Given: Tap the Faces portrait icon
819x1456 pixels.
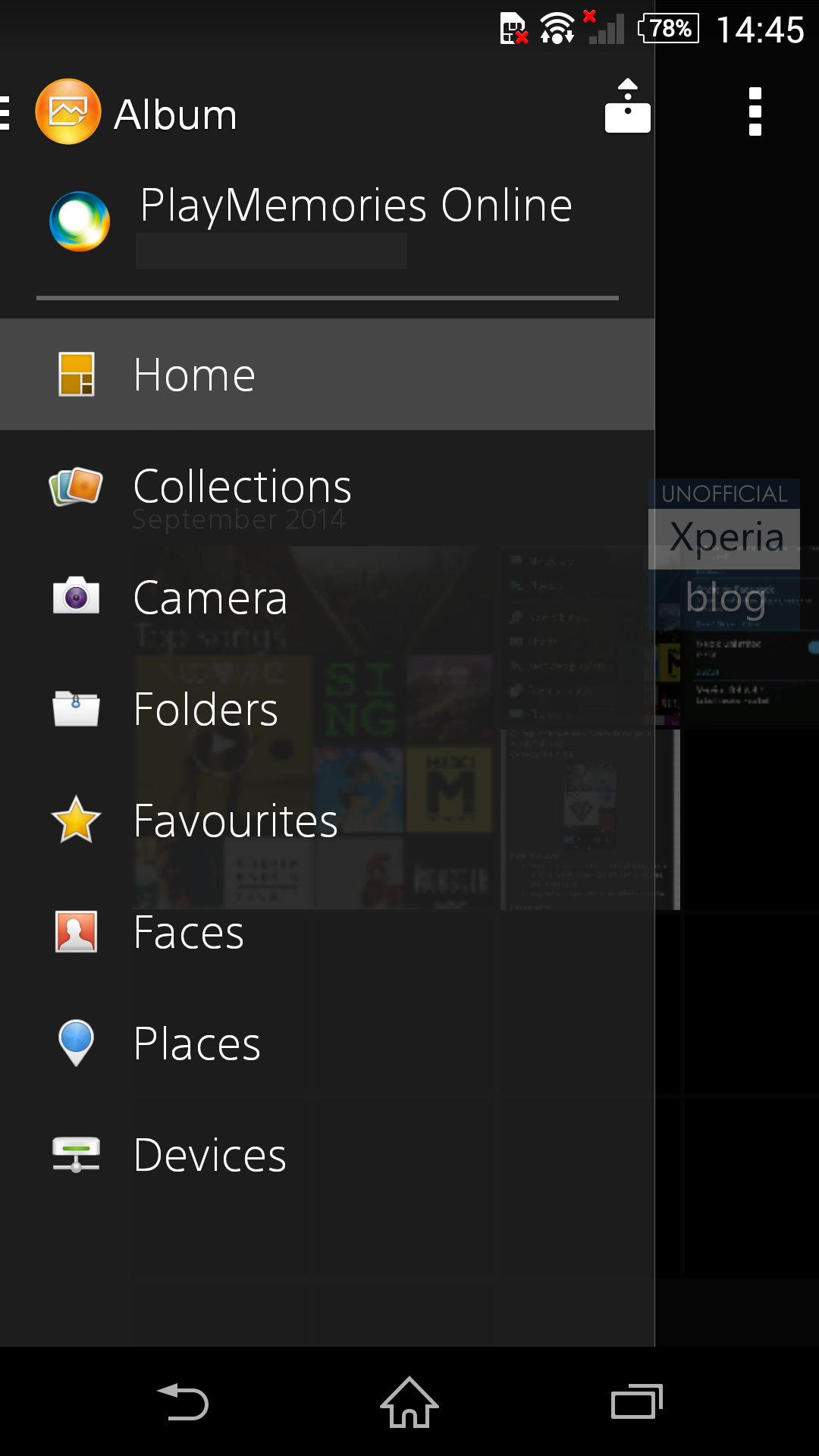Looking at the screenshot, I should tap(76, 931).
